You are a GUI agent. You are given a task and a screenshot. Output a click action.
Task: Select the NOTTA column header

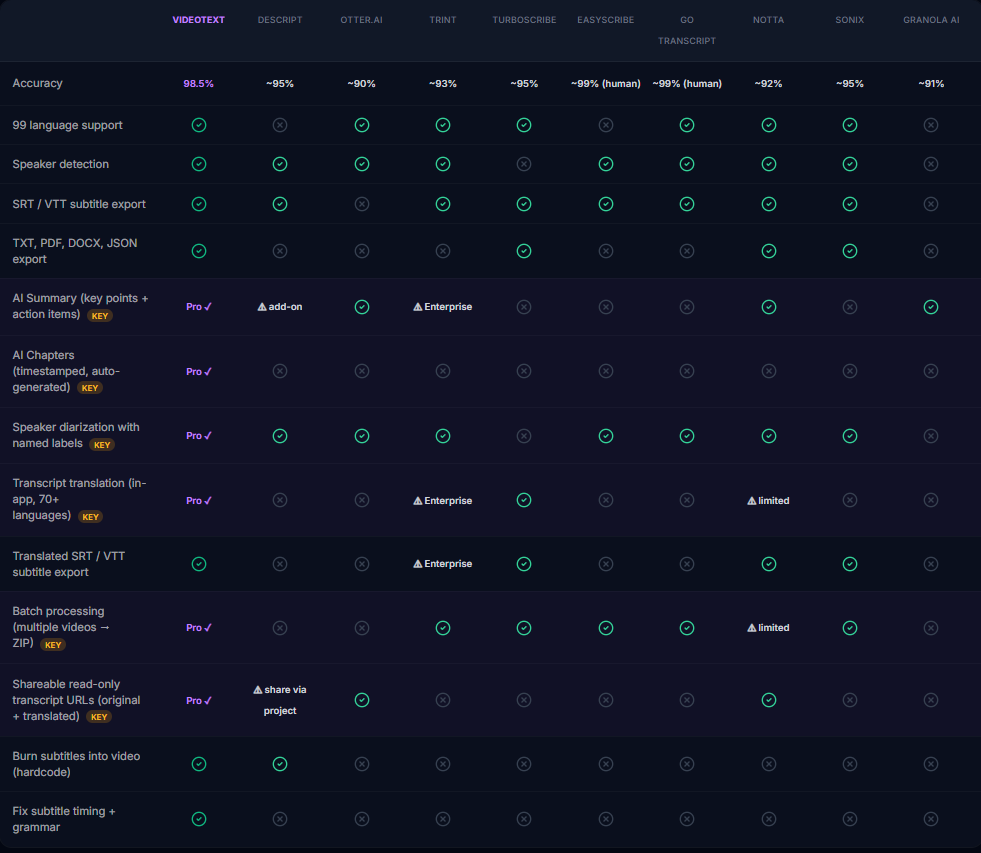click(x=768, y=20)
